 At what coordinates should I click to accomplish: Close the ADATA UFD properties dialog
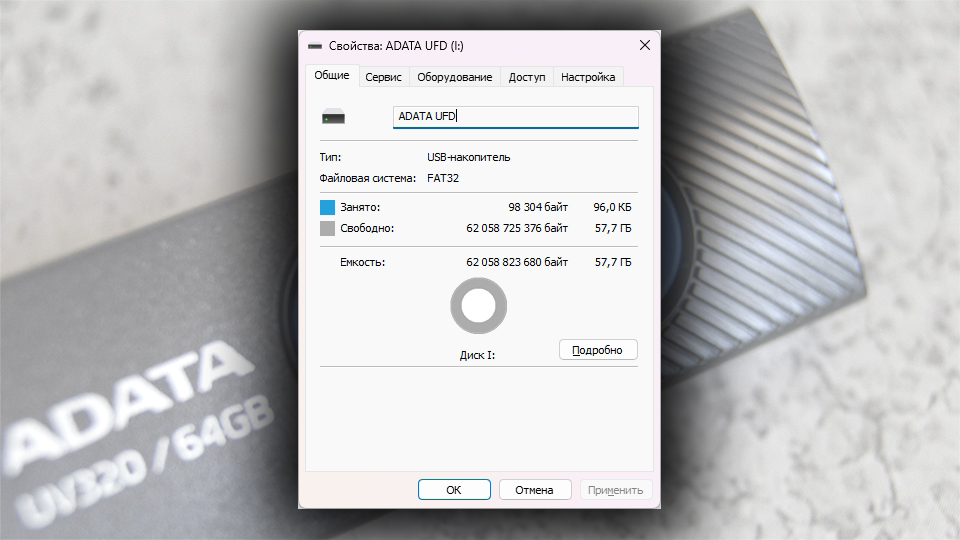[645, 45]
